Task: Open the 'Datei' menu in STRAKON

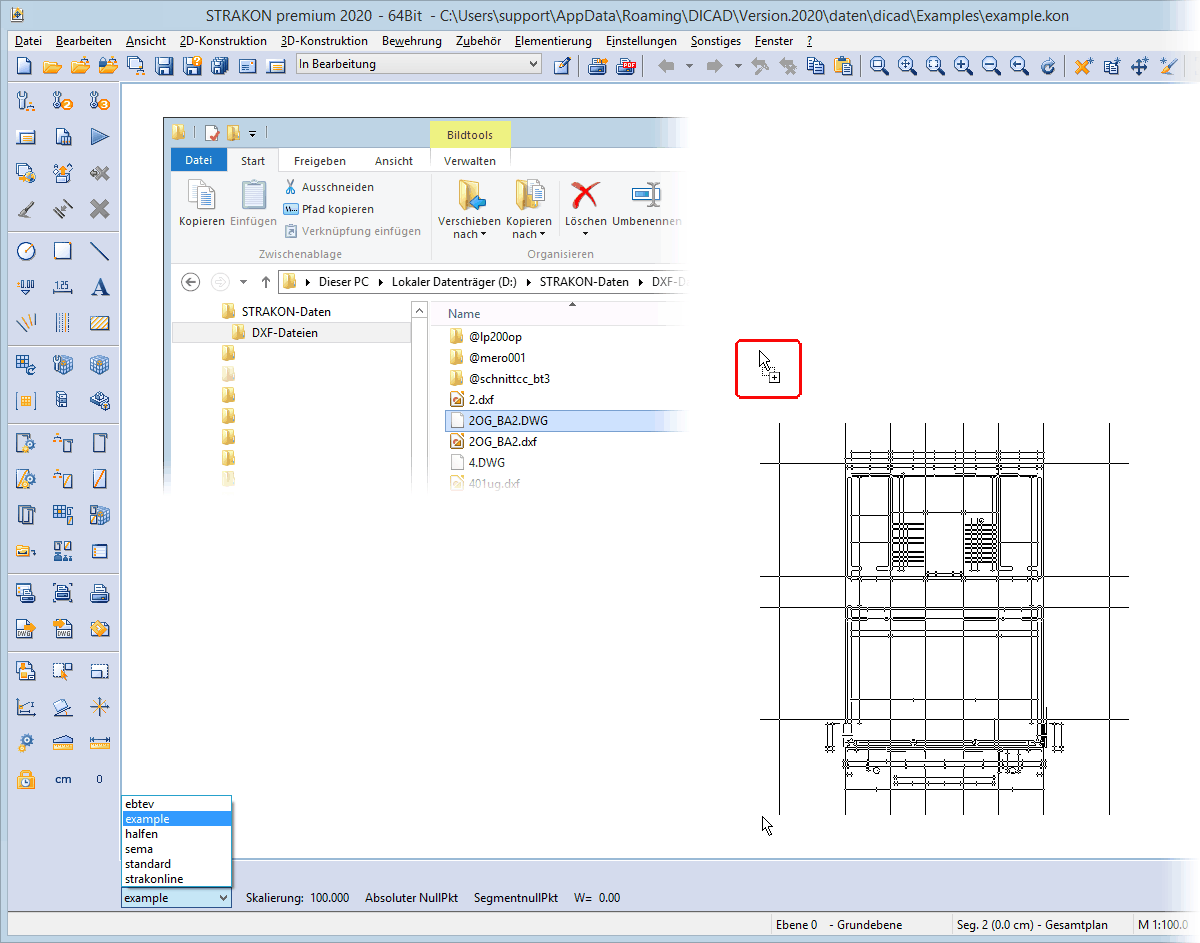Action: (x=29, y=41)
